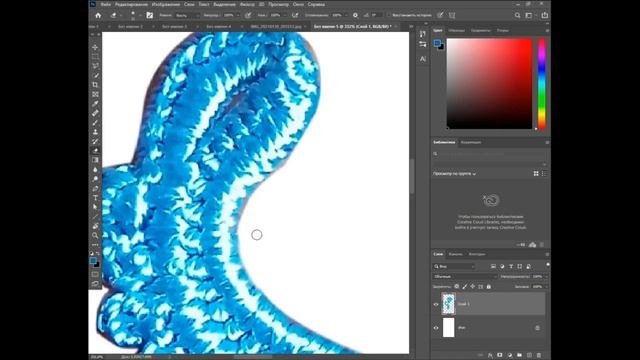
Task: Switch to IMG jpg document tab
Action: click(x=276, y=26)
